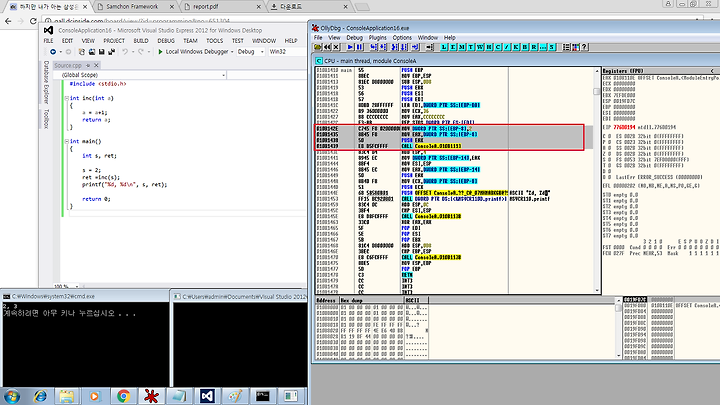Click OllyDbg red splat taskbar icon
The width and height of the screenshot is (720, 405).
(x=151, y=396)
